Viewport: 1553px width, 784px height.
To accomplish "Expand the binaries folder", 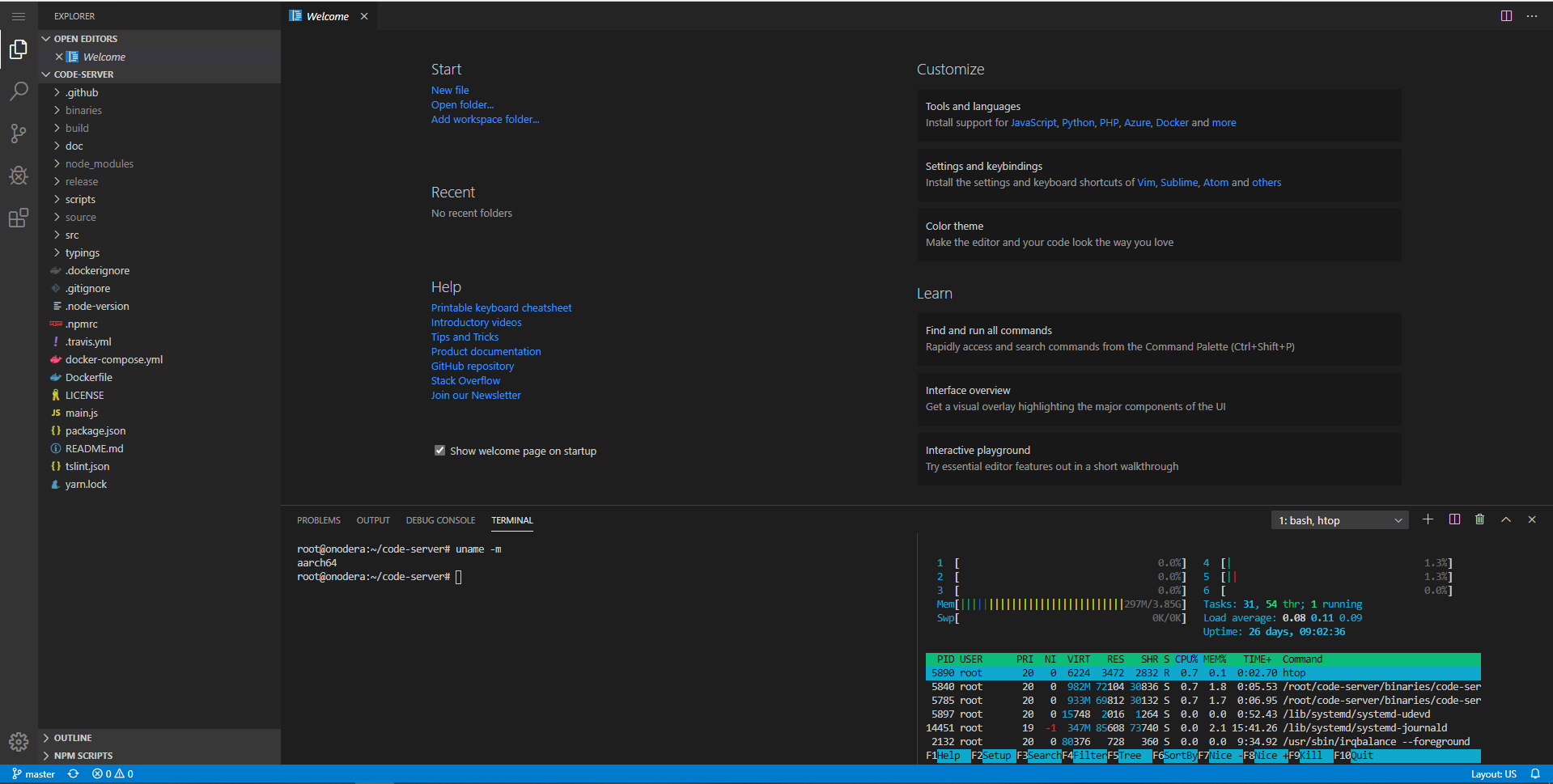I will (159, 111).
